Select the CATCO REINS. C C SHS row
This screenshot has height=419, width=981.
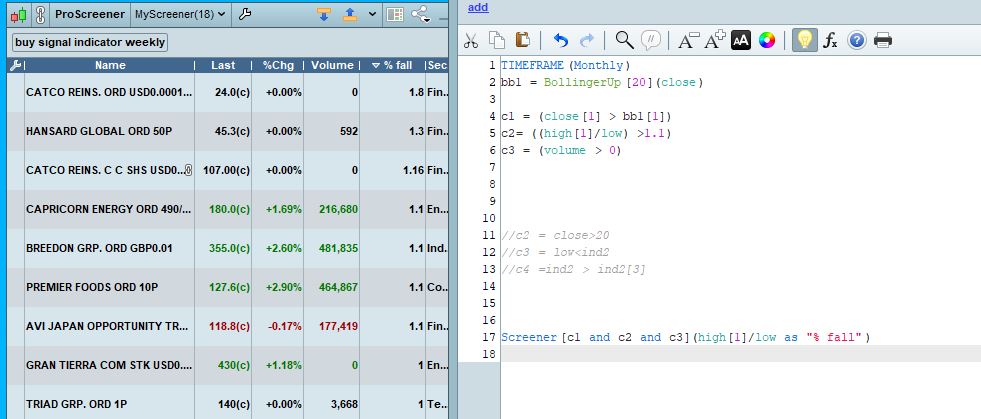coord(228,170)
